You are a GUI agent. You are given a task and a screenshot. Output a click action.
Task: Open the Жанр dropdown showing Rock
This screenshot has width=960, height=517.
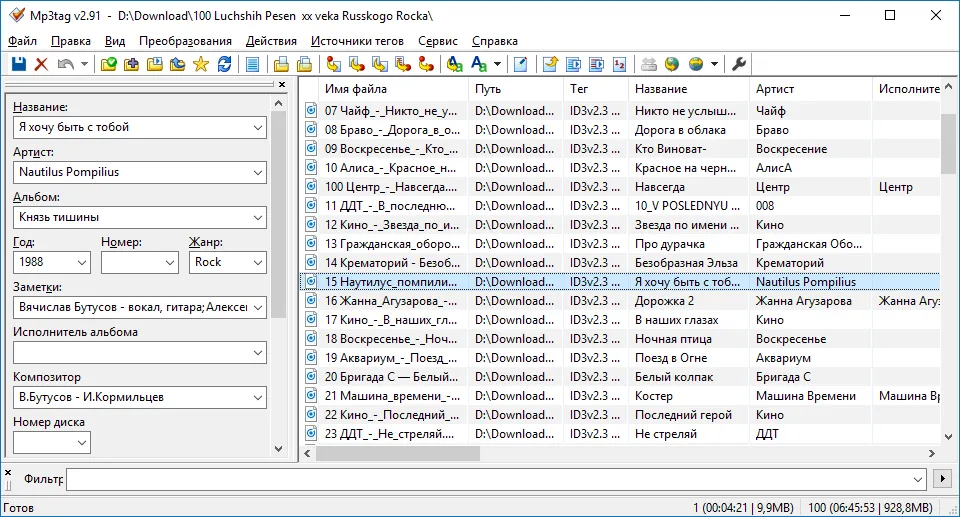pyautogui.click(x=258, y=263)
